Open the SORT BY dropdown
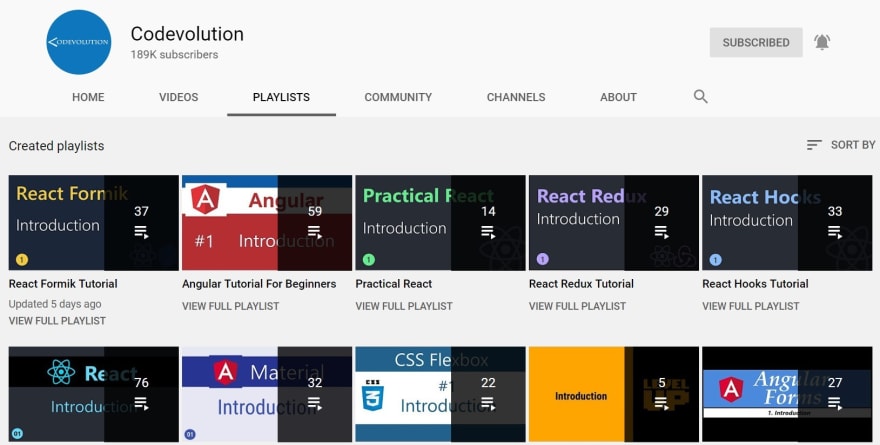The image size is (880, 445). 841,145
